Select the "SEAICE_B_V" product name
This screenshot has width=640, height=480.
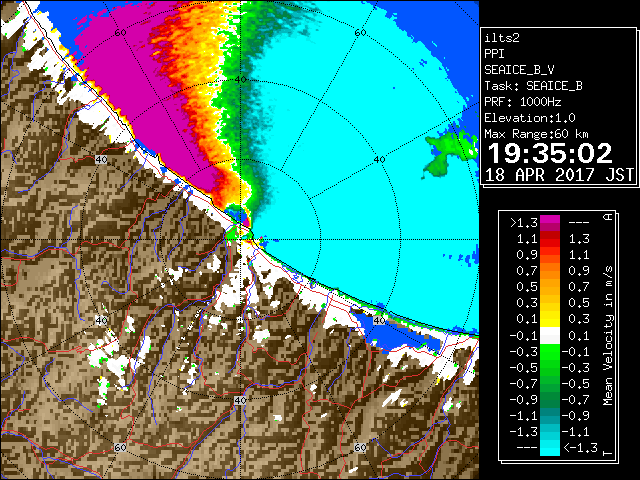point(519,70)
